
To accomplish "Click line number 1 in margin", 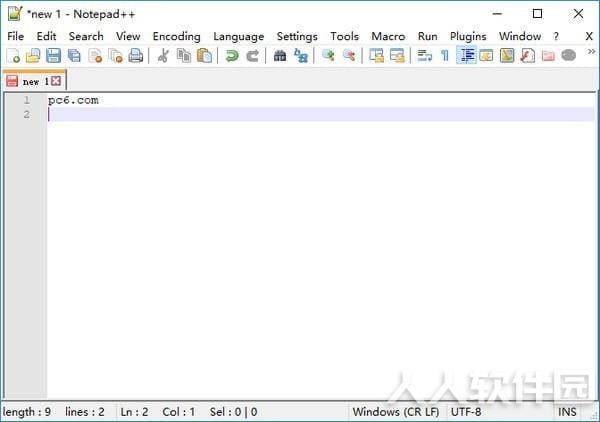I will pos(26,100).
